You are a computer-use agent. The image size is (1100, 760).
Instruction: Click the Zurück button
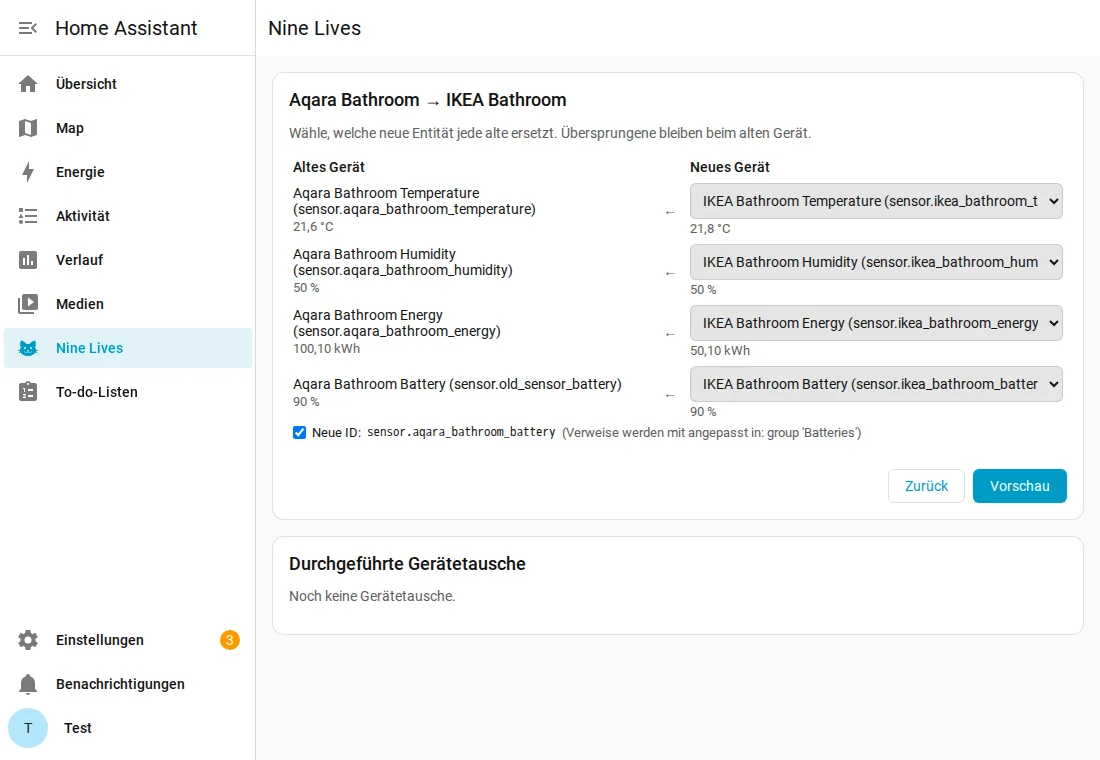pos(926,486)
